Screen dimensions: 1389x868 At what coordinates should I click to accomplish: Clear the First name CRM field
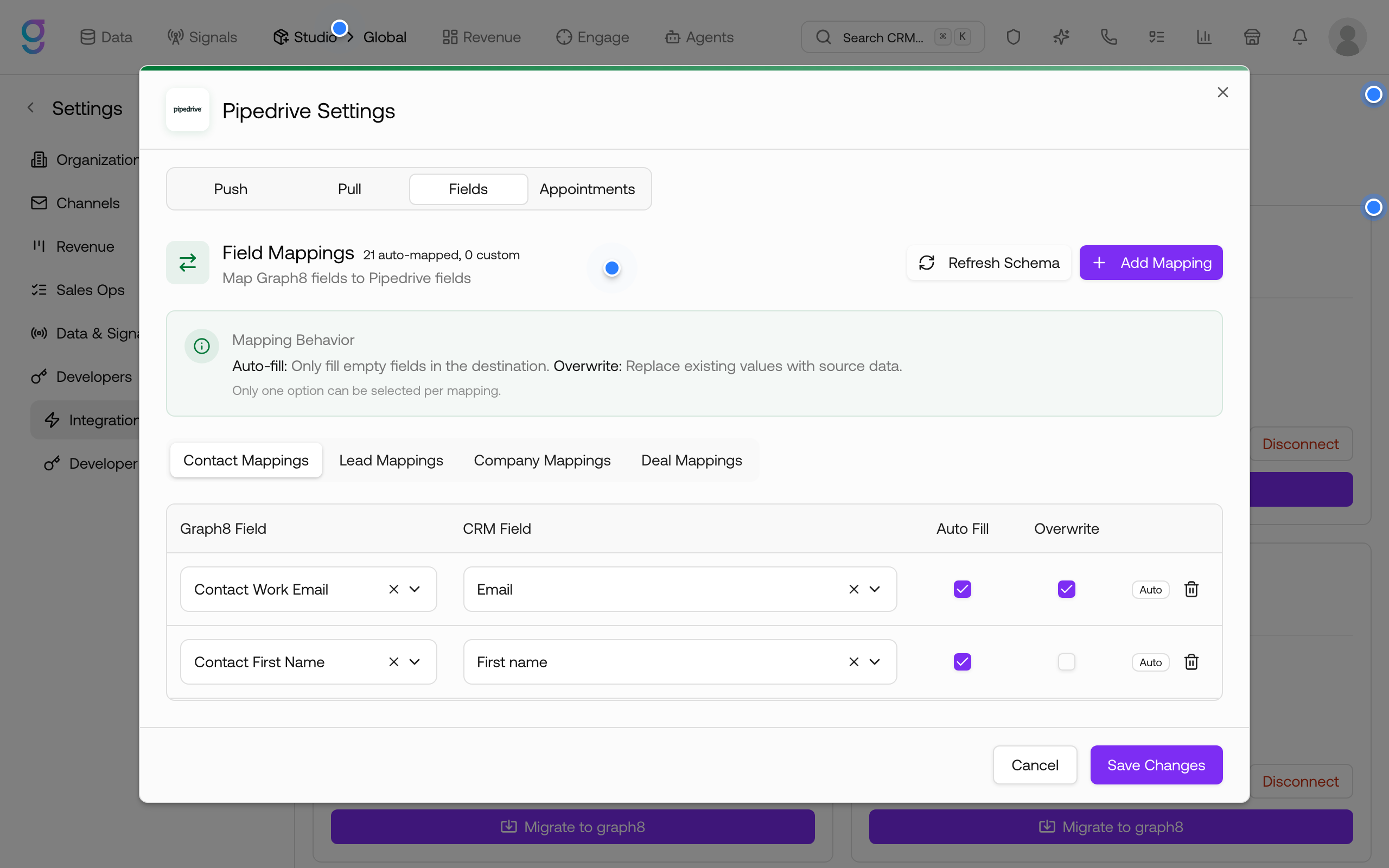pos(853,662)
